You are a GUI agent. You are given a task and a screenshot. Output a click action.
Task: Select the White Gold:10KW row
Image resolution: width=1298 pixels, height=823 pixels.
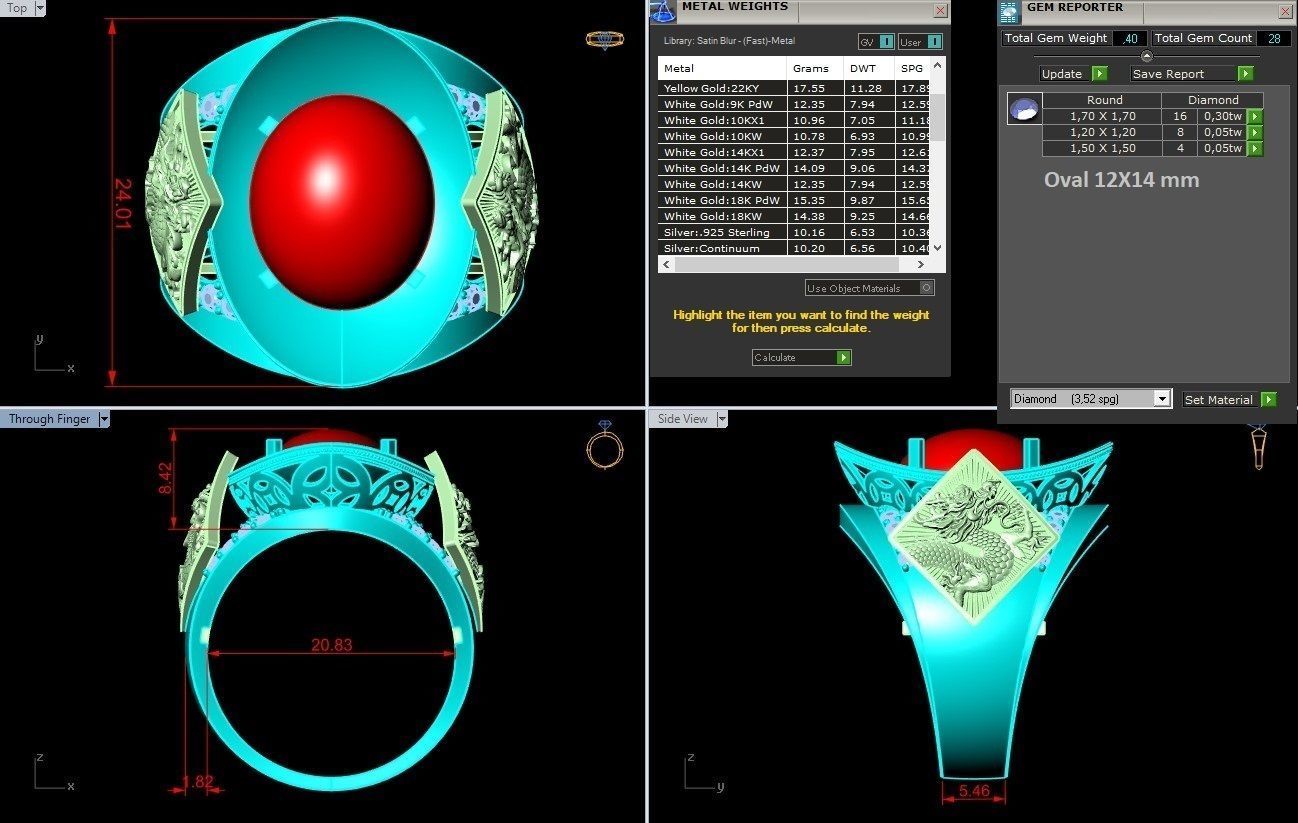(x=794, y=136)
